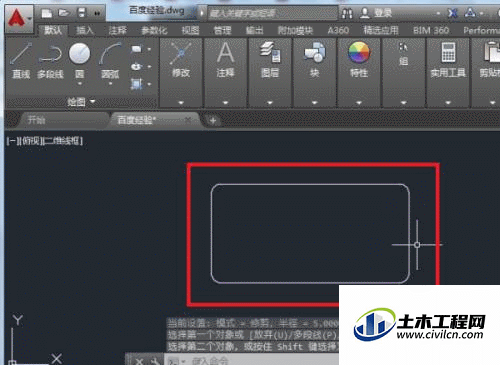Click the command line input box
Screen dimensions: 500x365
coord(252,360)
